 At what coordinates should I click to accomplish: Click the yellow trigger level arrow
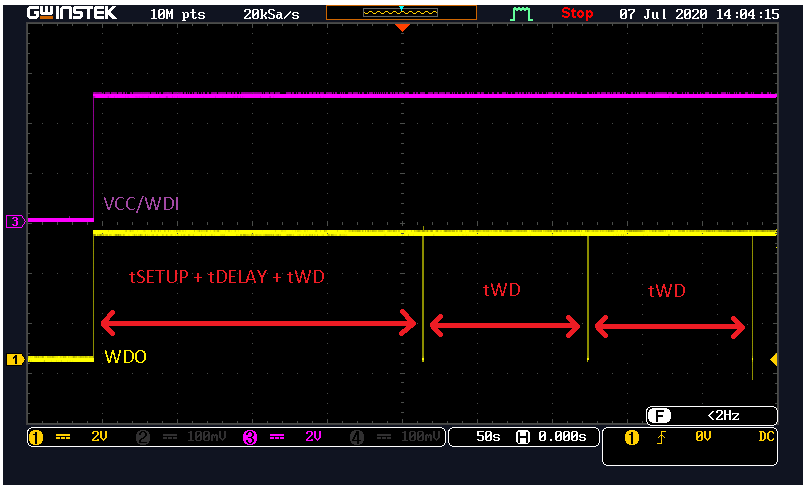pos(774,360)
